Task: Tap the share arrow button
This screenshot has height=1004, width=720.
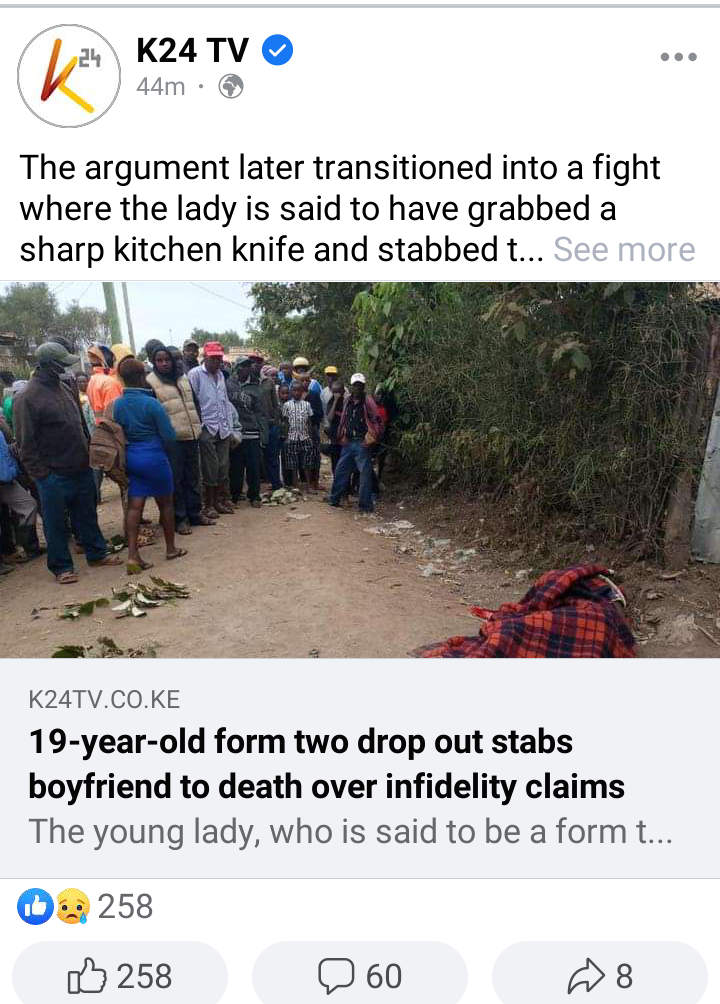Action: coord(585,976)
